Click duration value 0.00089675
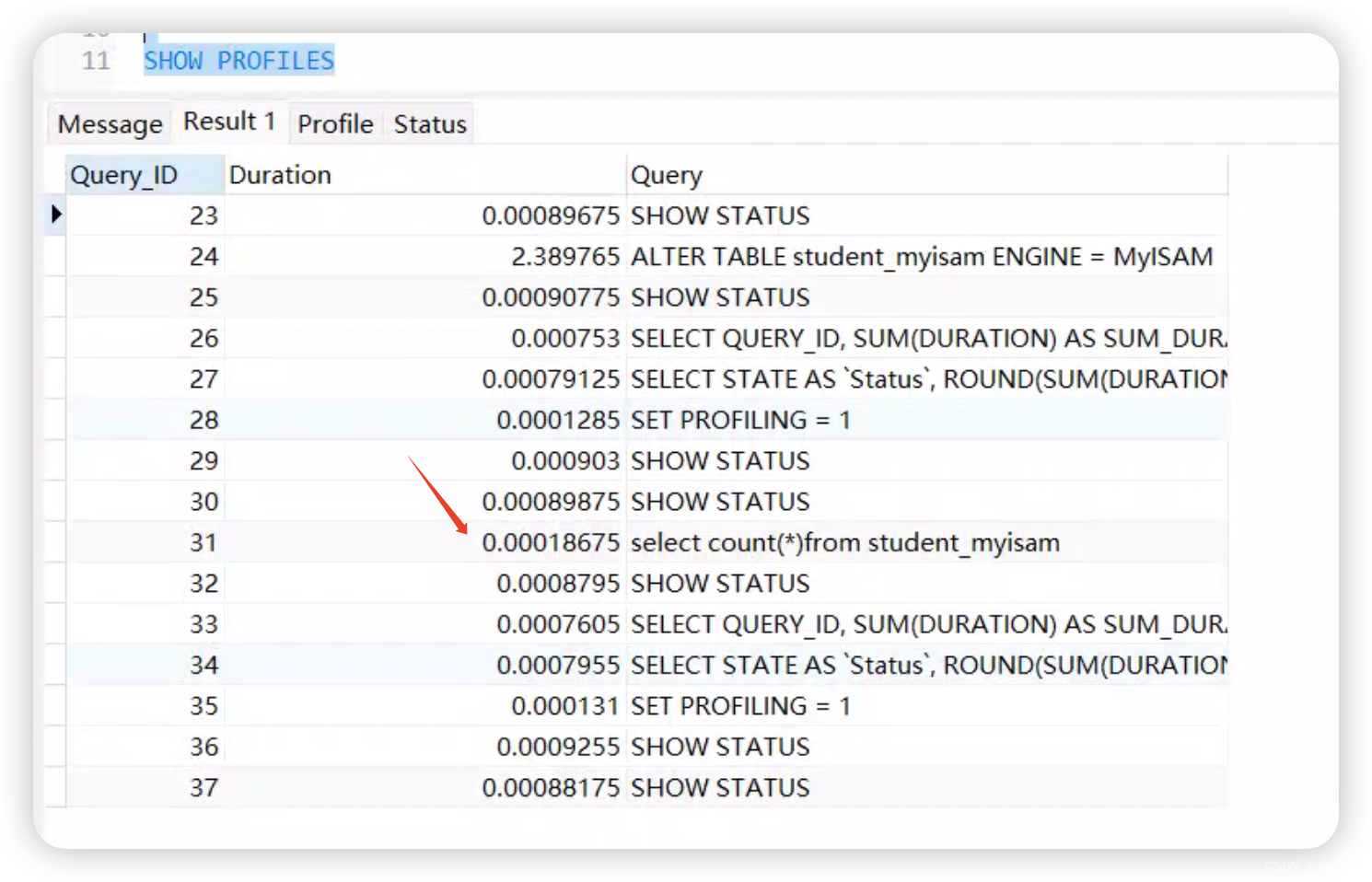 [x=551, y=215]
